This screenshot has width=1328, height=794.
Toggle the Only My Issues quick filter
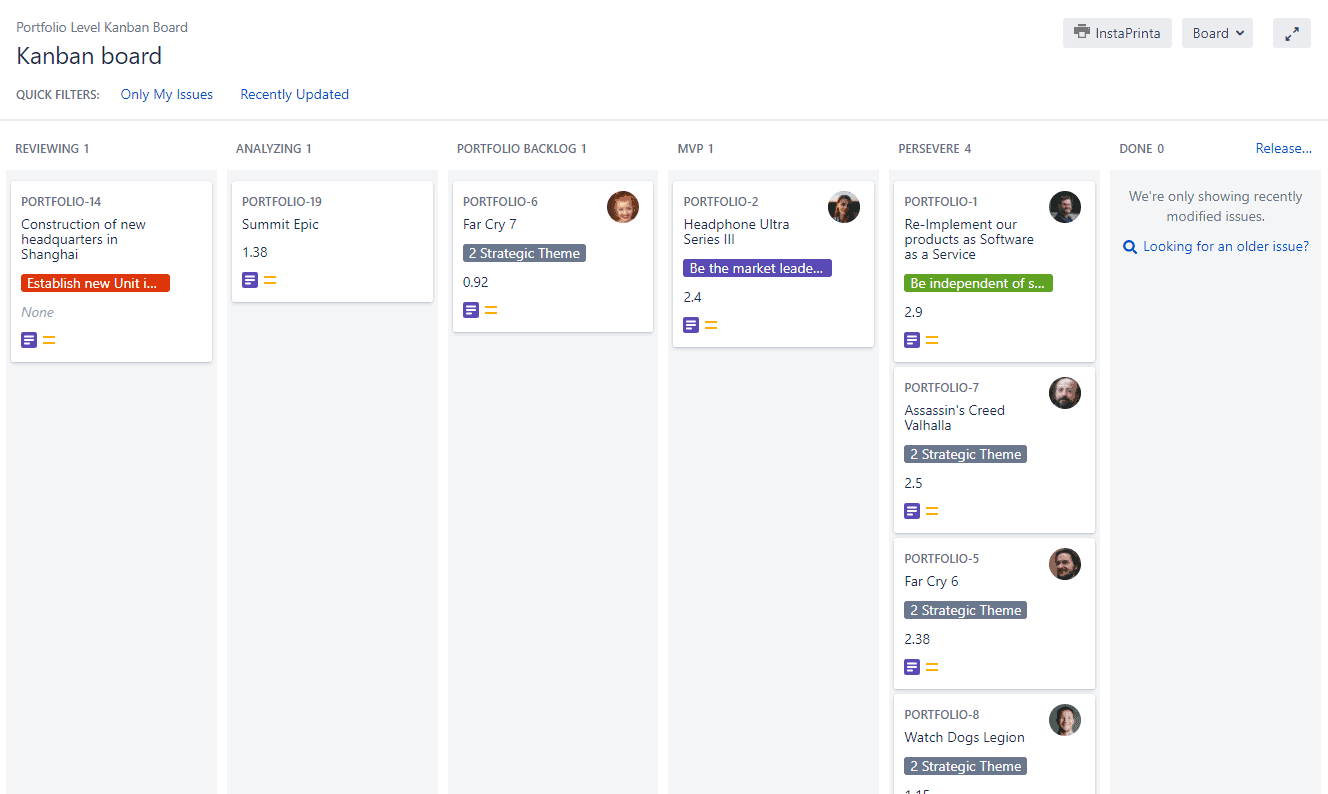coord(166,93)
